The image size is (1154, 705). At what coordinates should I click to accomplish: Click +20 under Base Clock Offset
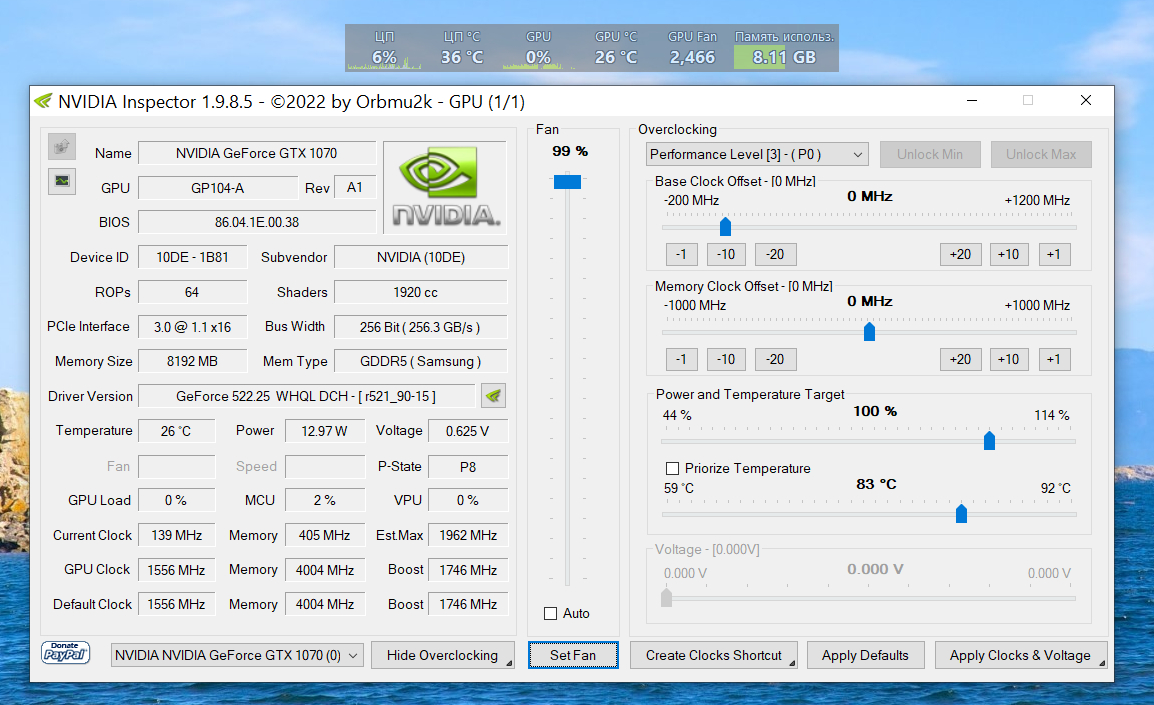[960, 255]
